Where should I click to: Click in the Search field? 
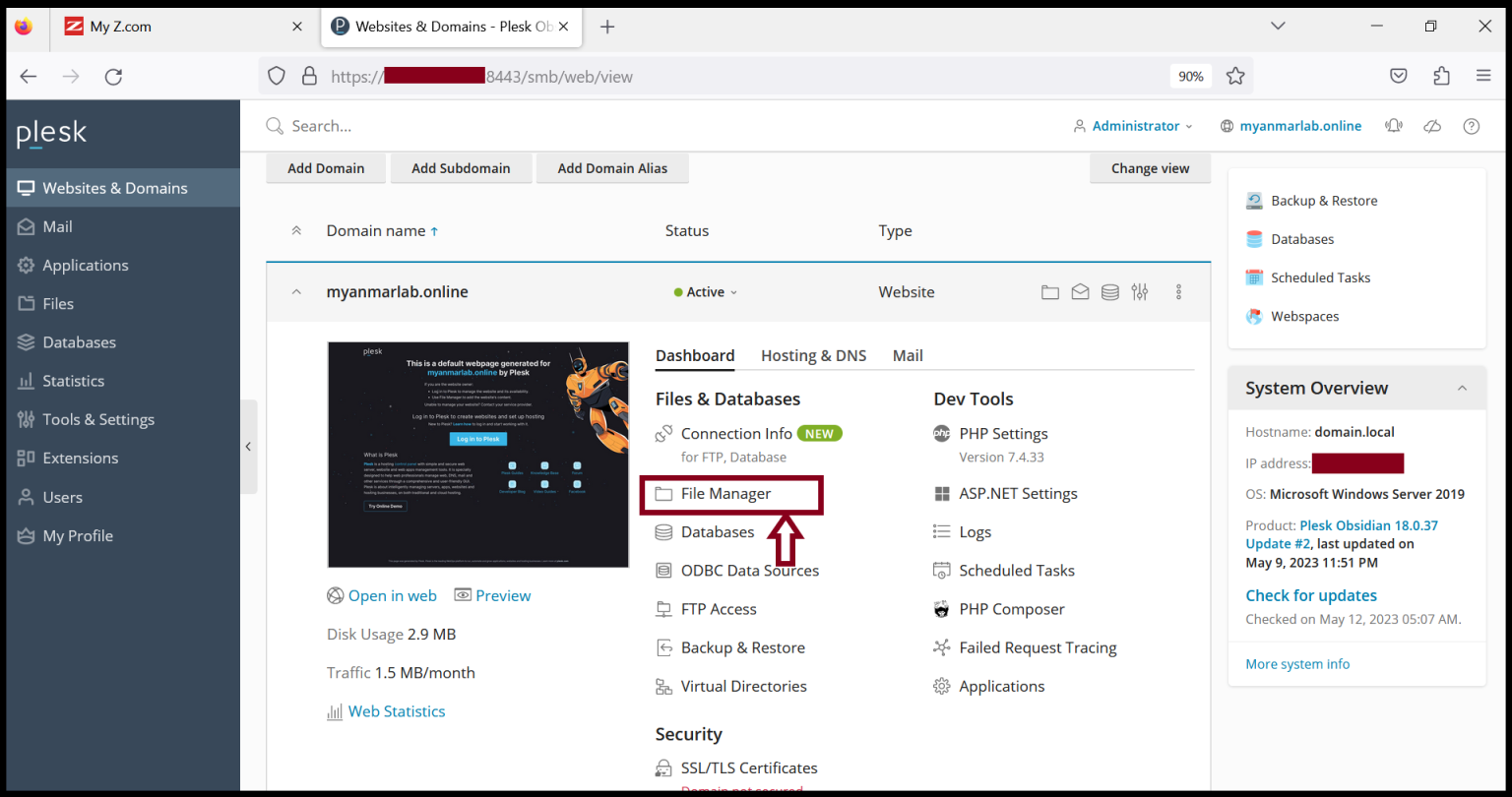[650, 126]
